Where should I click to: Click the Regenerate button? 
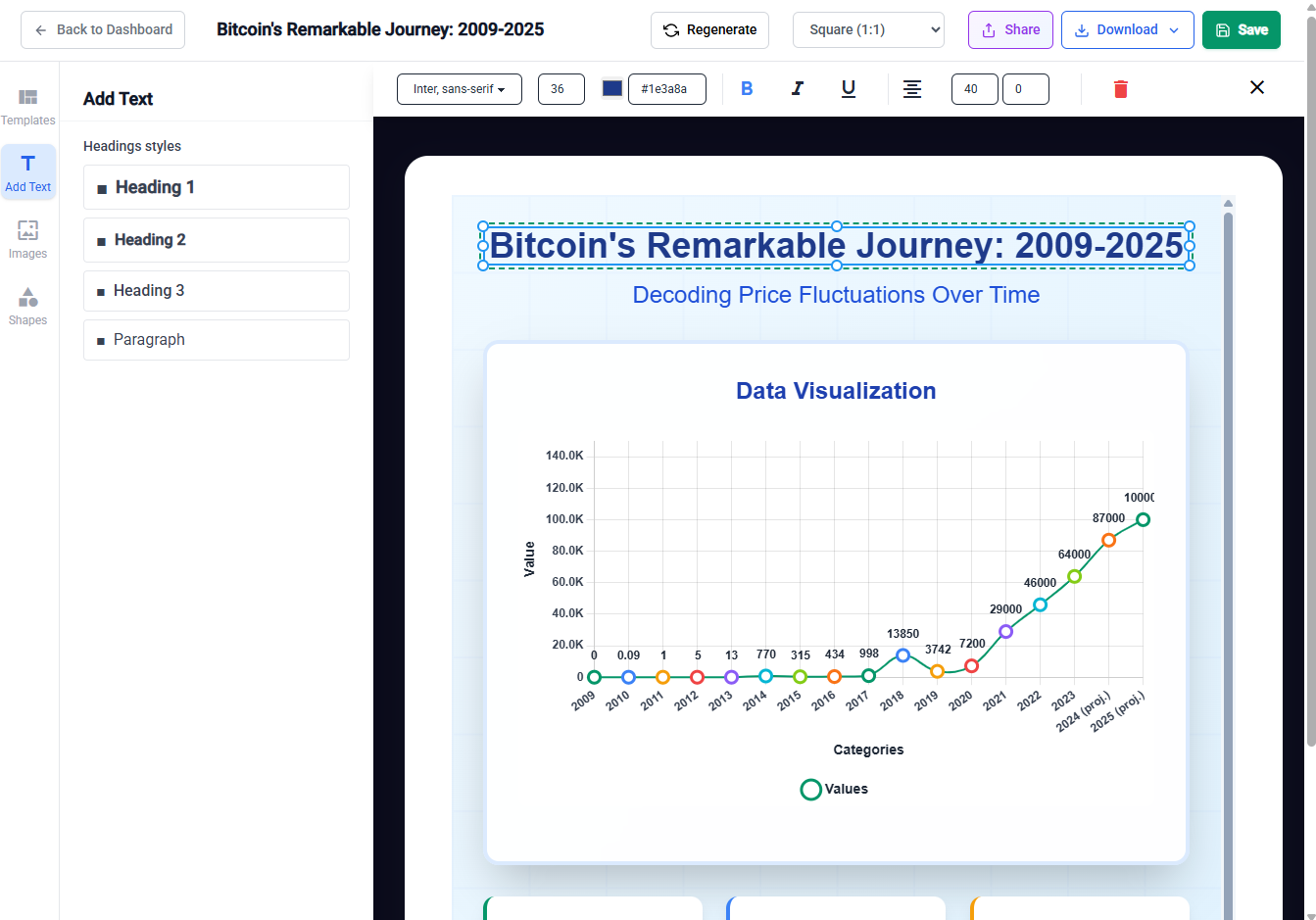coord(709,30)
